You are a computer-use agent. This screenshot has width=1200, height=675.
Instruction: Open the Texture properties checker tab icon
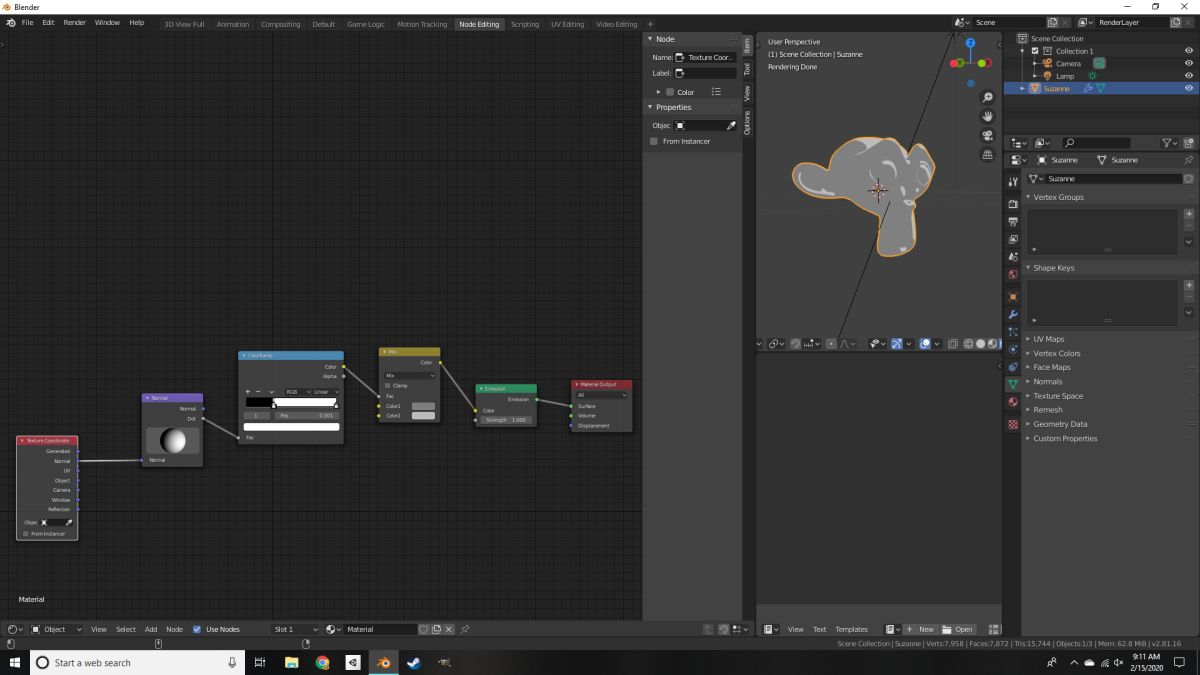(1013, 424)
